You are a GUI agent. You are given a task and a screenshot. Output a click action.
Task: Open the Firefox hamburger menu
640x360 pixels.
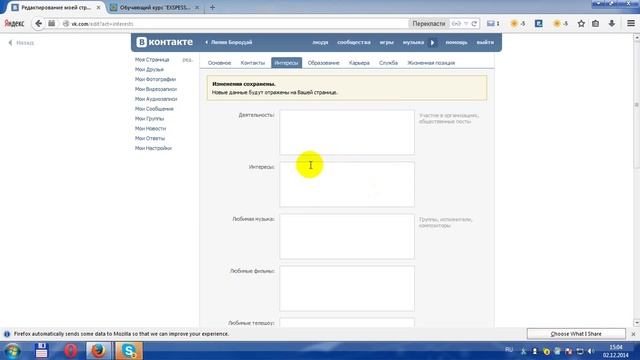[631, 24]
